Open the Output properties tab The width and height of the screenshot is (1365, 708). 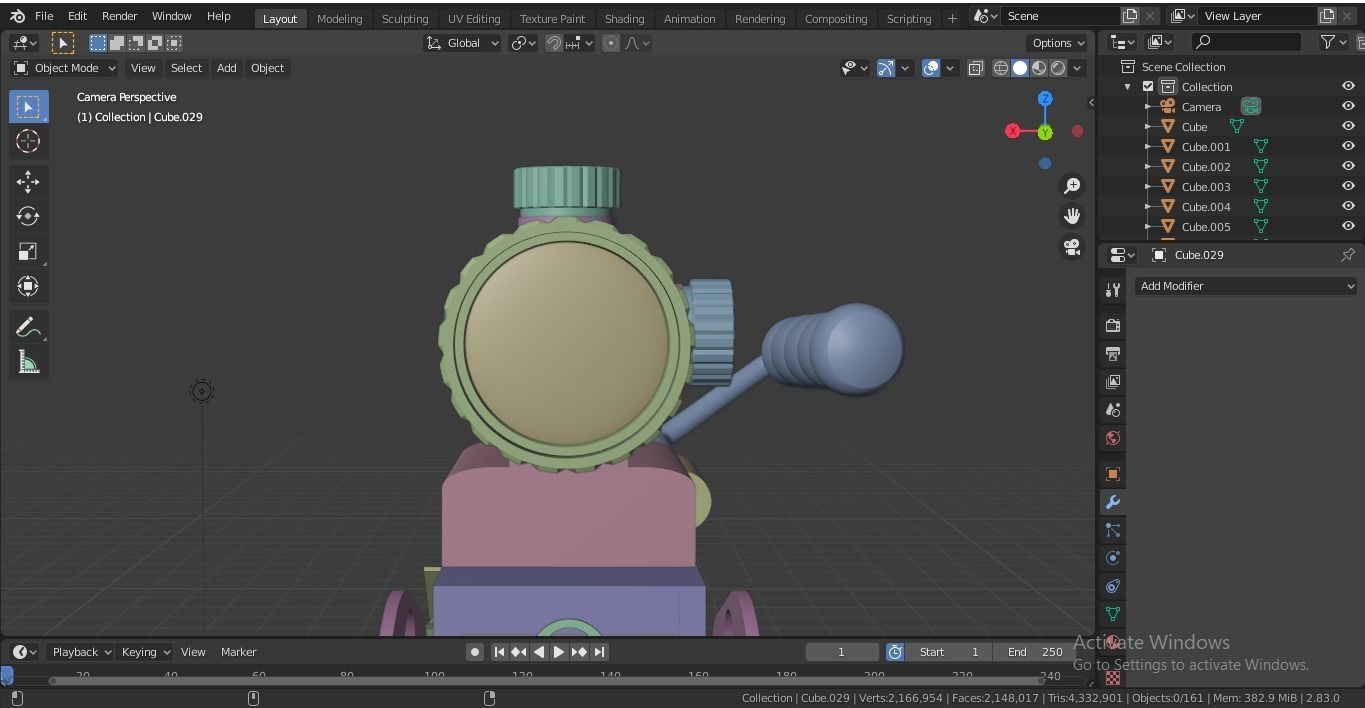tap(1113, 353)
